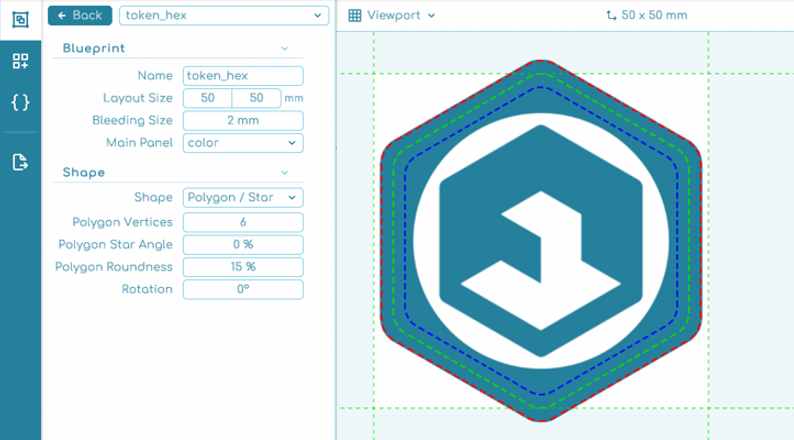Open the add components grid icon
The width and height of the screenshot is (794, 440).
[x=20, y=61]
